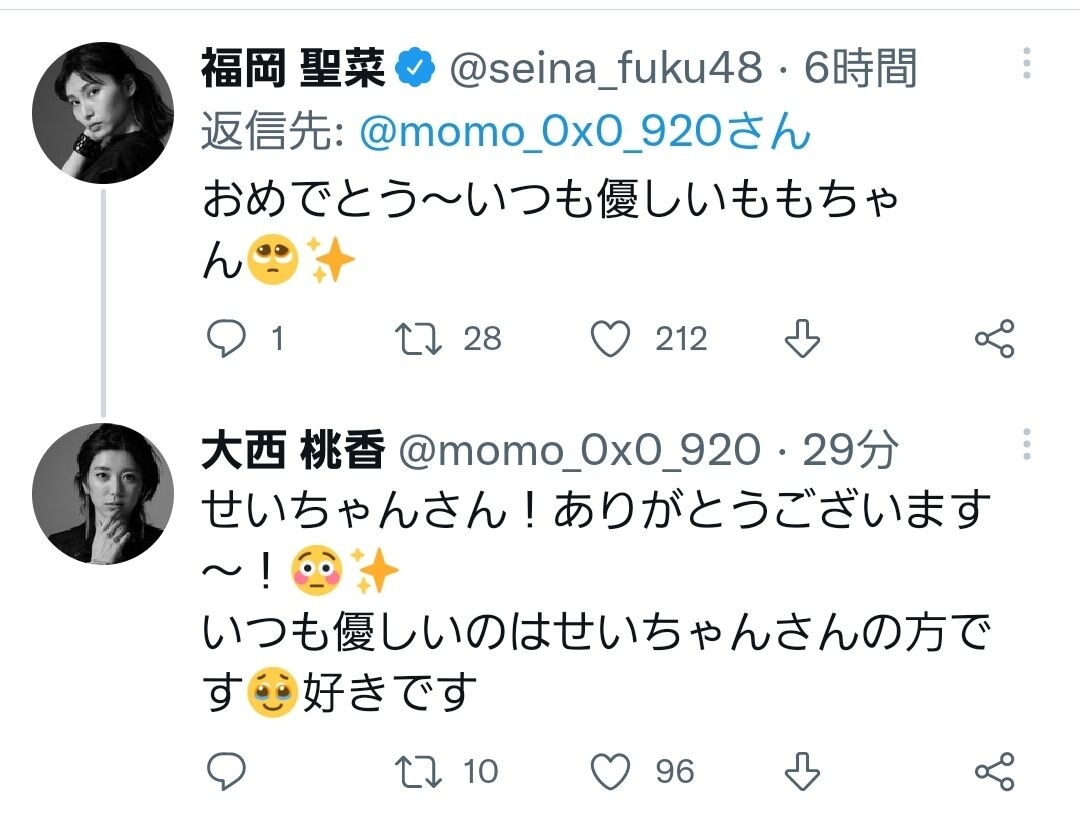Open 大西 桃香's profile picture
1080x821 pixels.
click(103, 494)
